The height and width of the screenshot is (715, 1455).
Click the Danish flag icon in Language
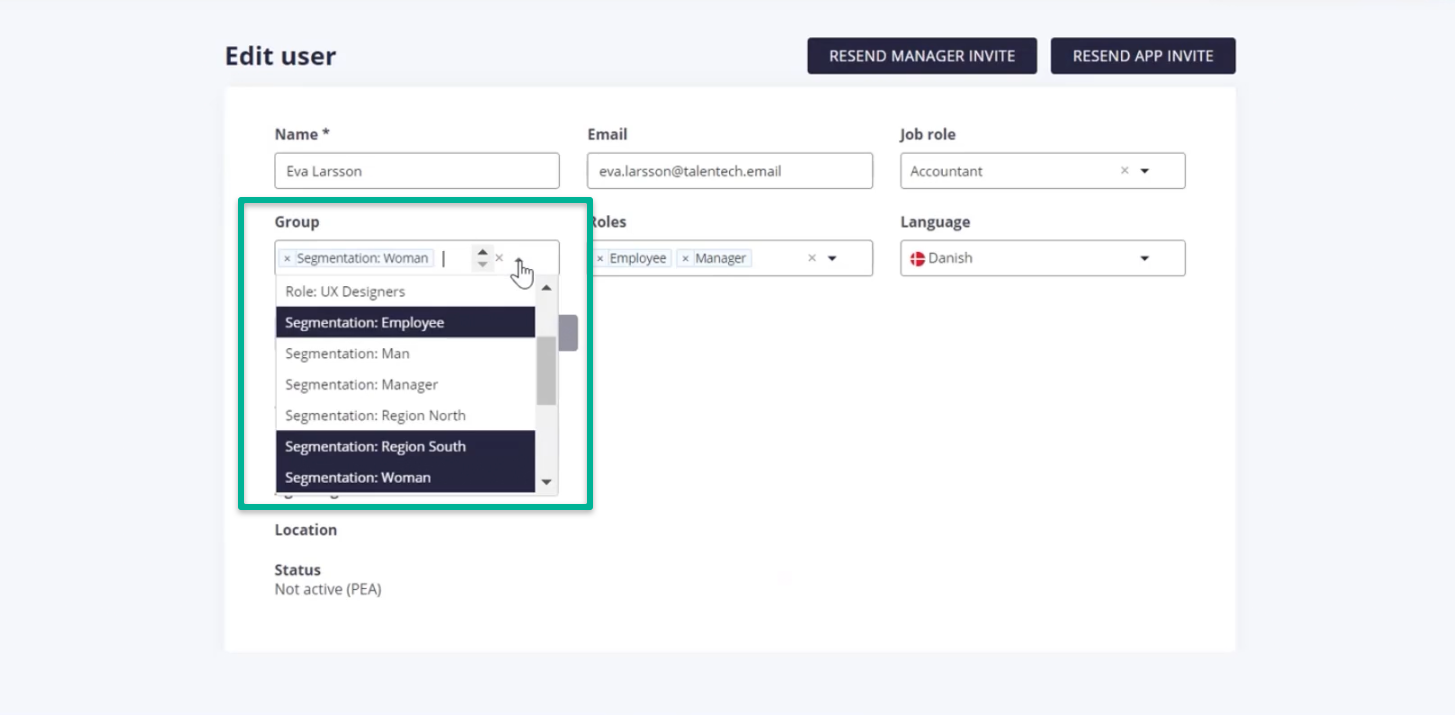tap(917, 258)
